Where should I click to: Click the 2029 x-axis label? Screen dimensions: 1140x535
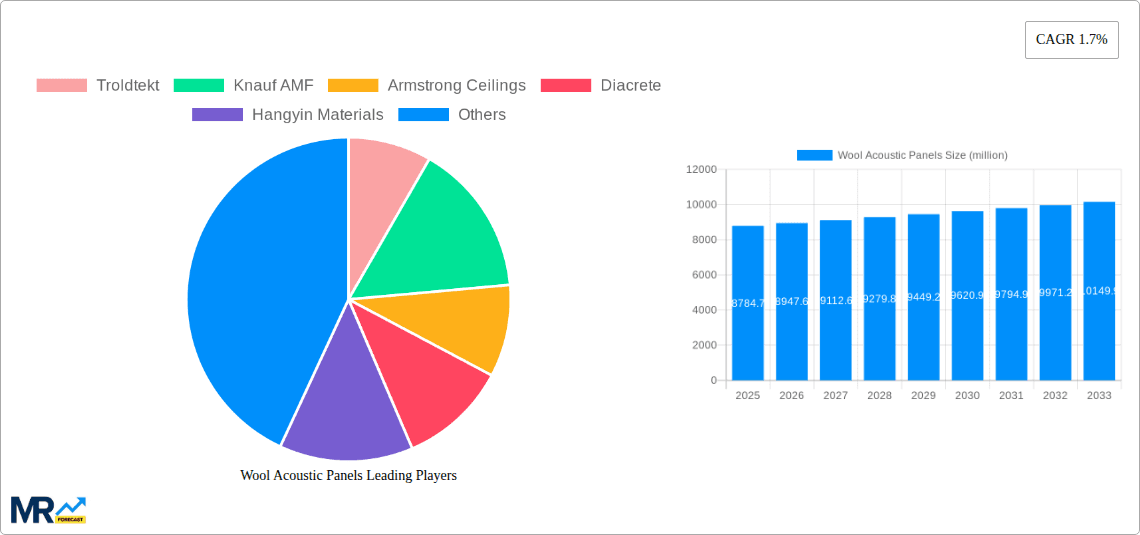point(923,395)
